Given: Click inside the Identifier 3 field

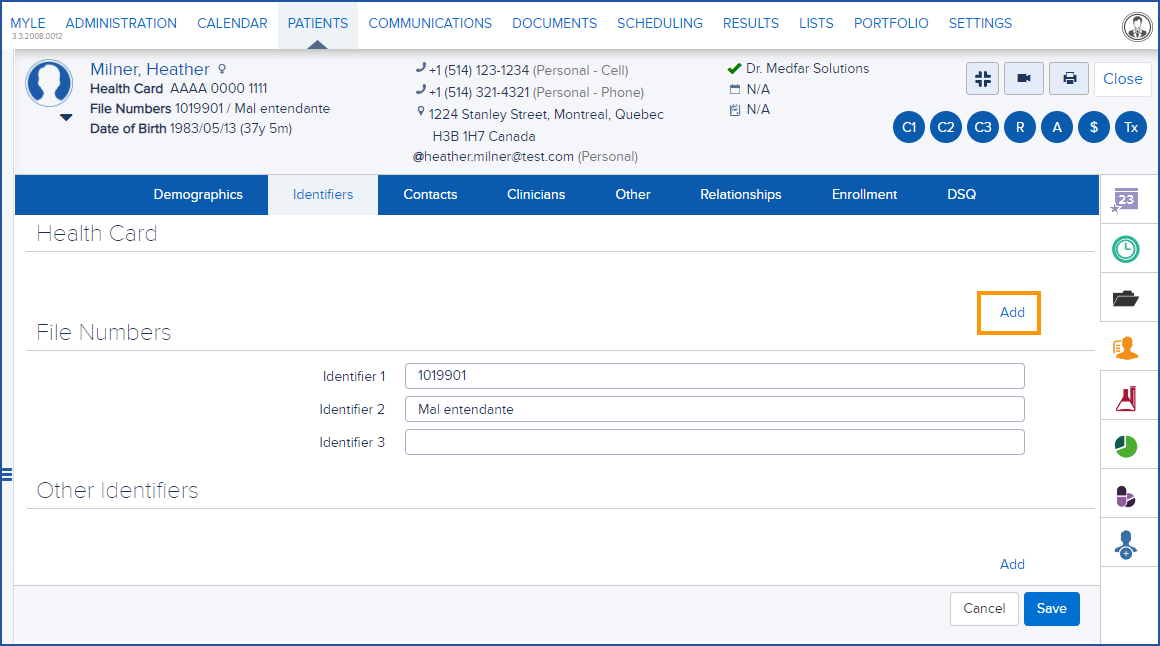Looking at the screenshot, I should point(713,441).
